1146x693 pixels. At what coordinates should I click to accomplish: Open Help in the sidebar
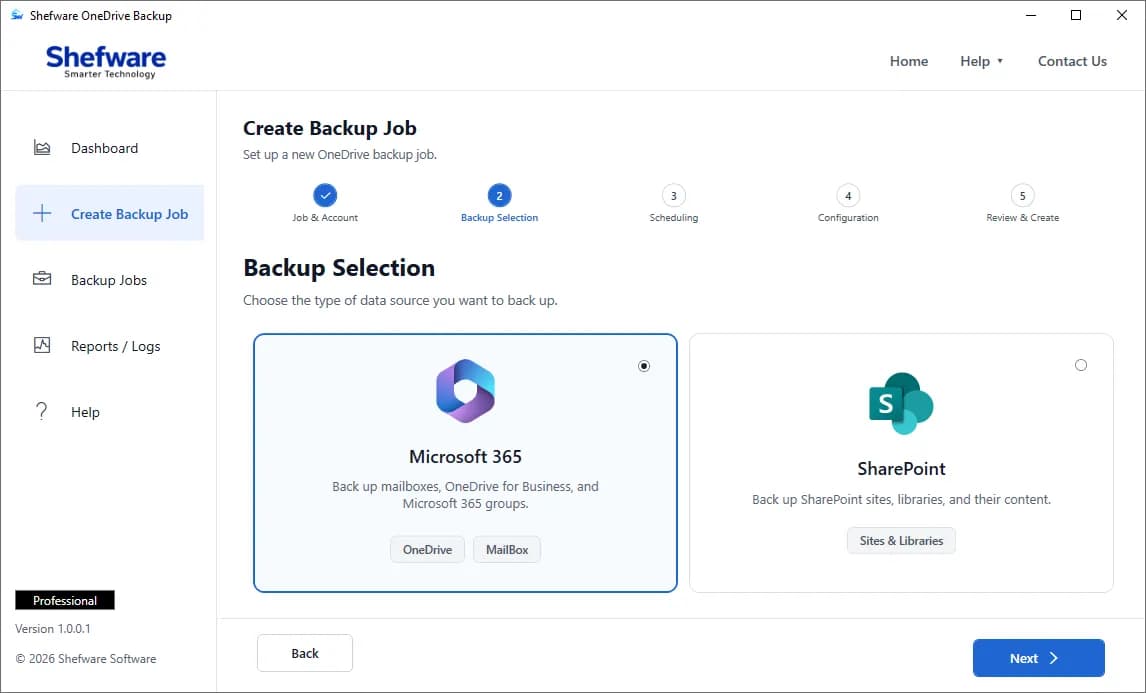click(x=110, y=412)
